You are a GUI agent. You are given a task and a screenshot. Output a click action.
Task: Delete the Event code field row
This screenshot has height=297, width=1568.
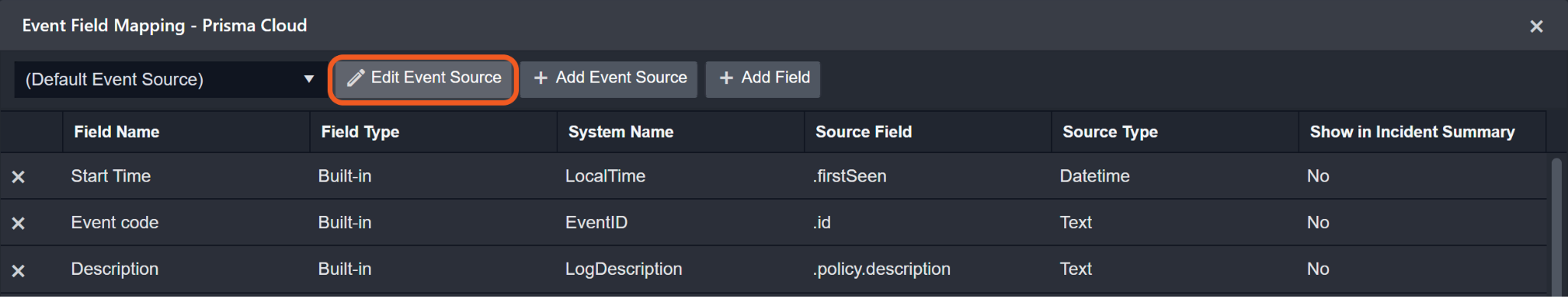[18, 223]
